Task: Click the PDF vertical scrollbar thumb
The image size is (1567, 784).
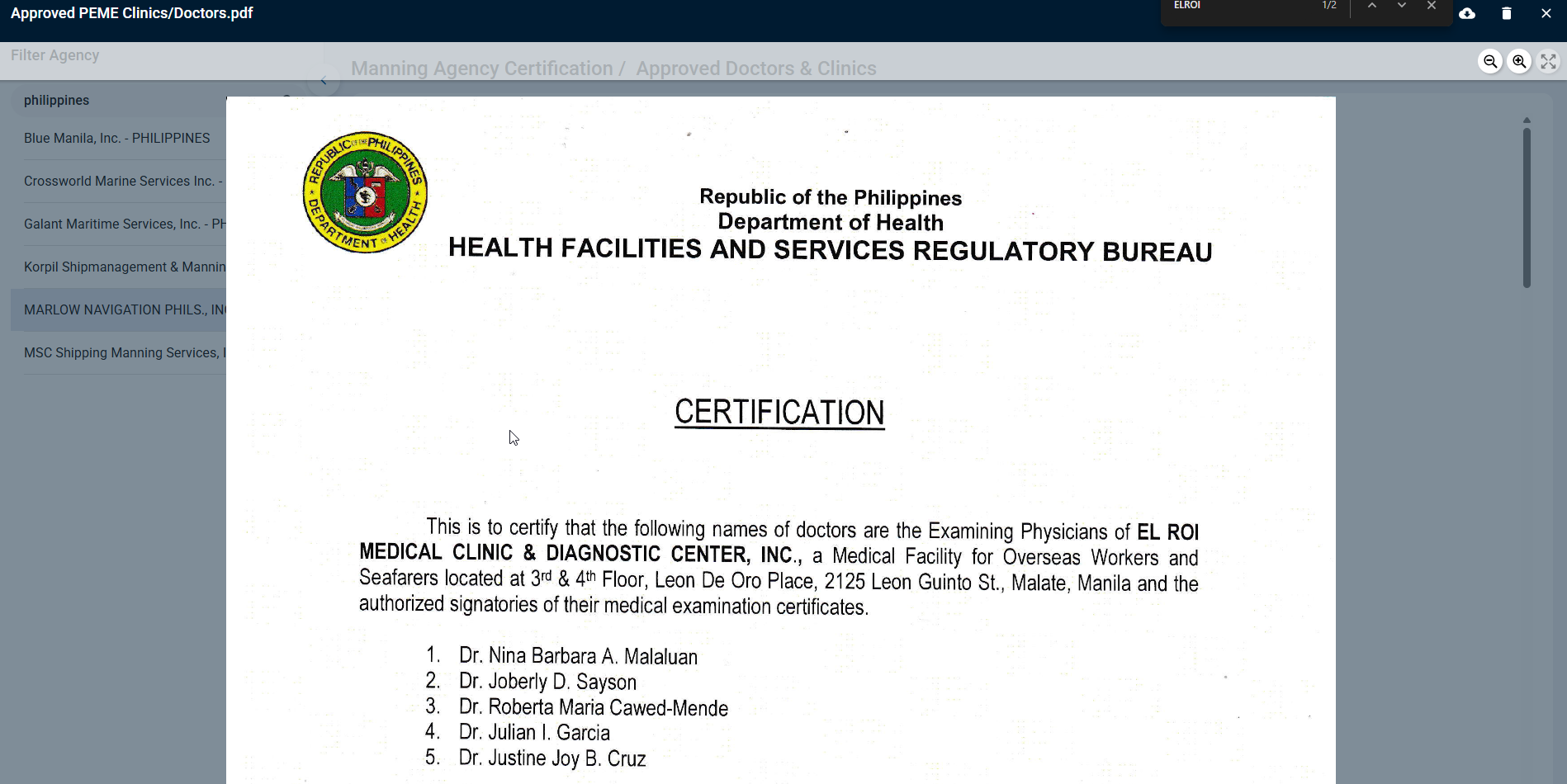Action: (1527, 206)
